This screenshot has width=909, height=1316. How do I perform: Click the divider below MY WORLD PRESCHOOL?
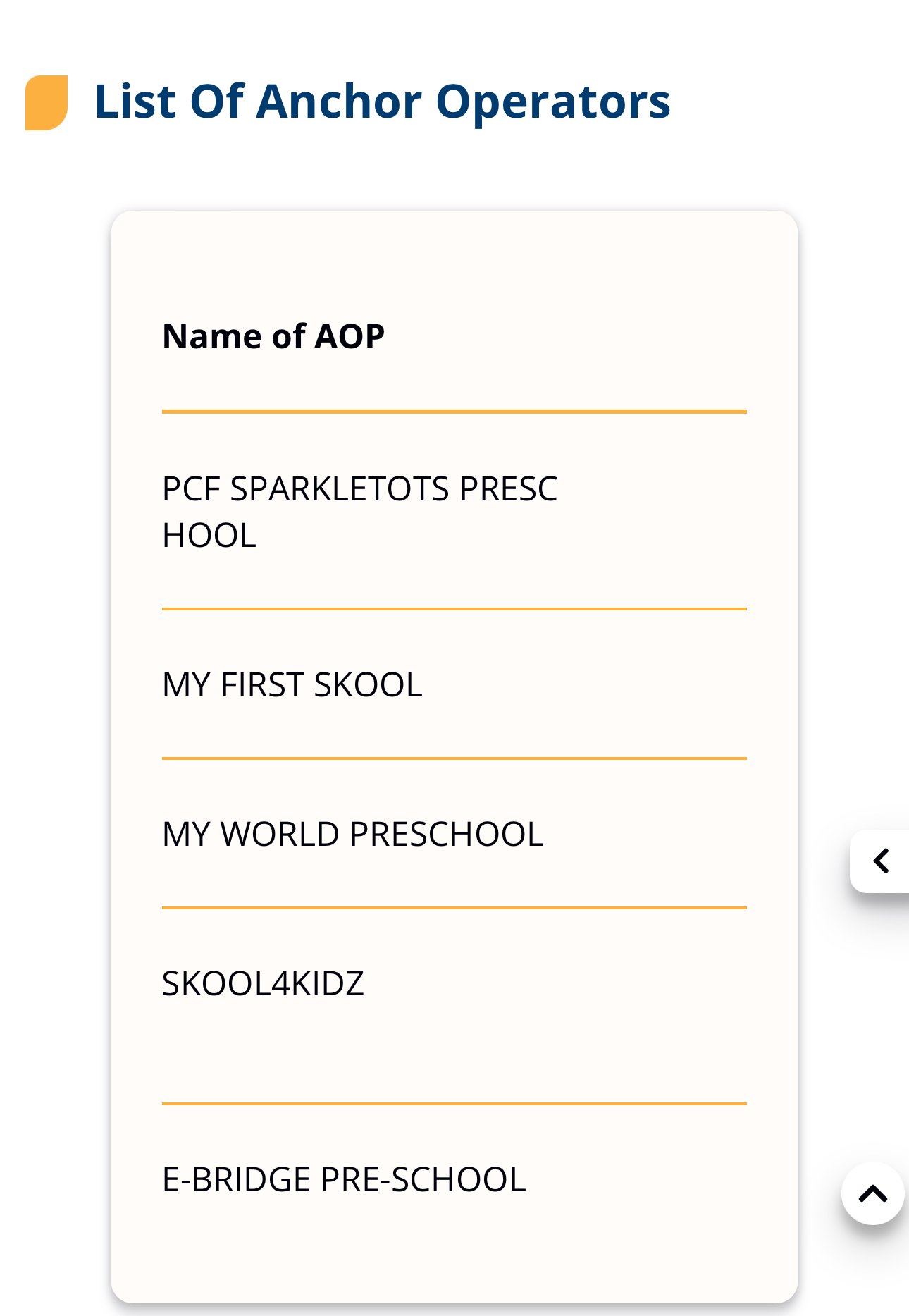[x=454, y=908]
